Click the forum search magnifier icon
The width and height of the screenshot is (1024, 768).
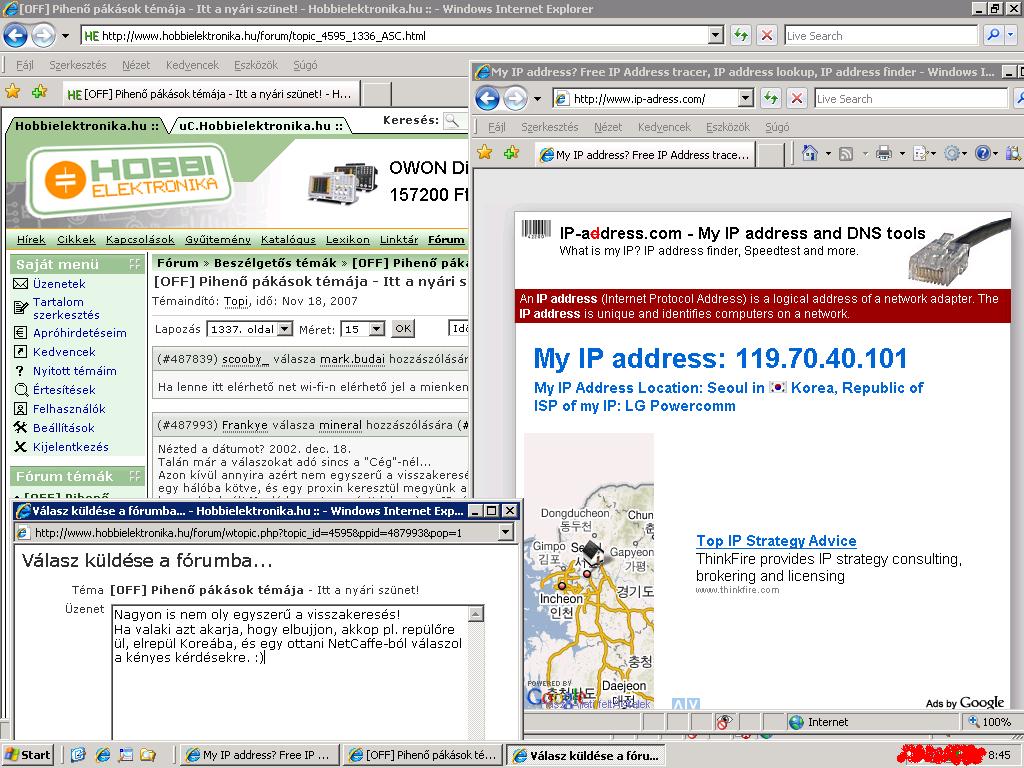click(x=452, y=120)
